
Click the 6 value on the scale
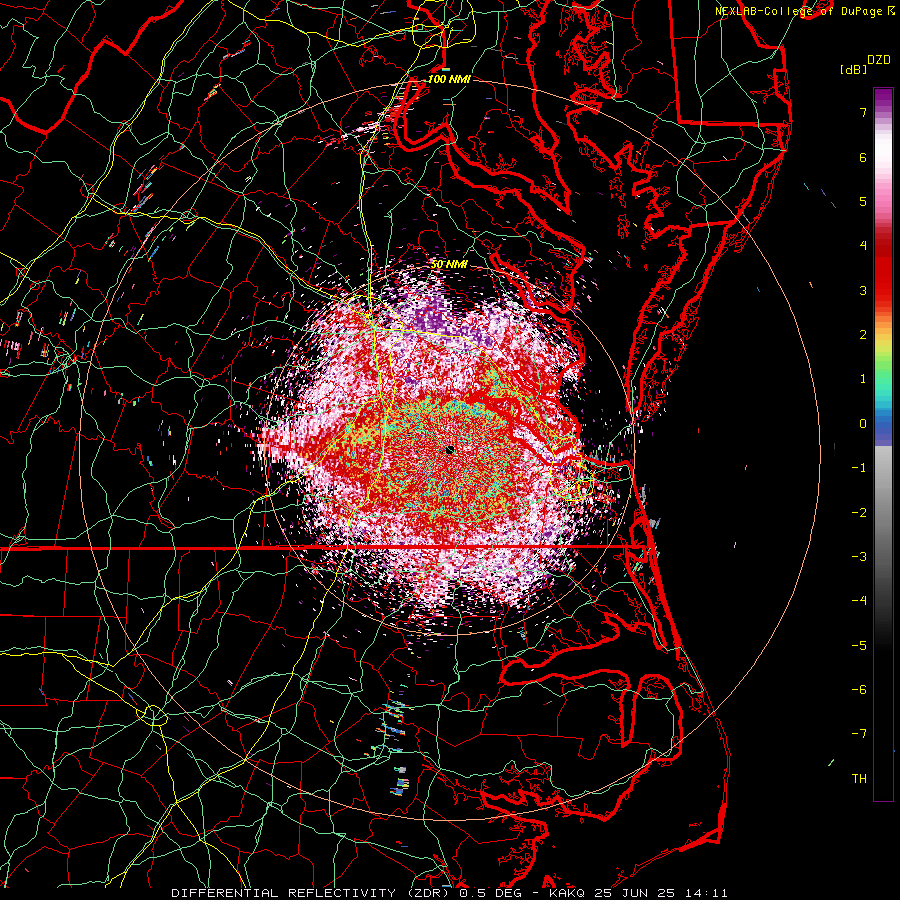point(863,157)
